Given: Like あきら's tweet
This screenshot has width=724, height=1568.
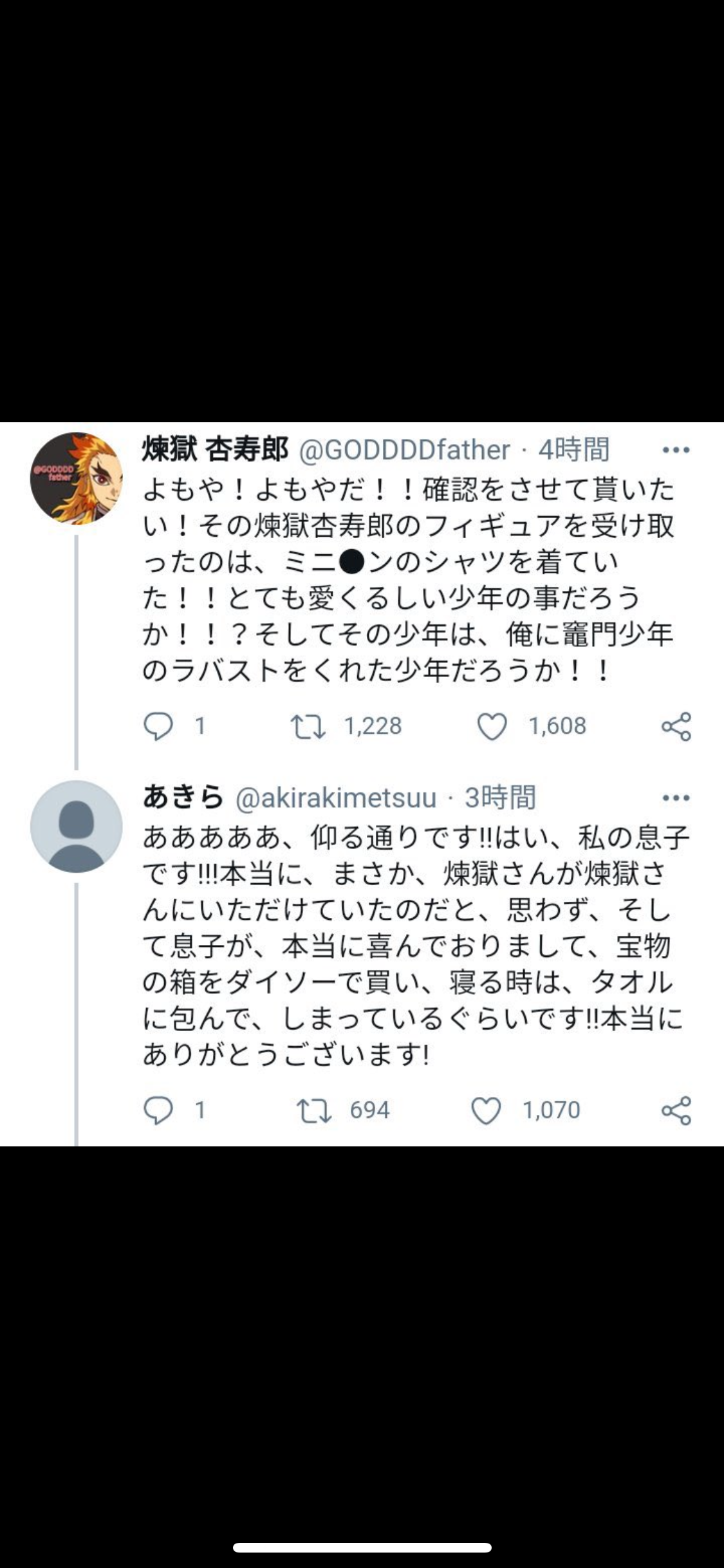Looking at the screenshot, I should coord(487,1110).
